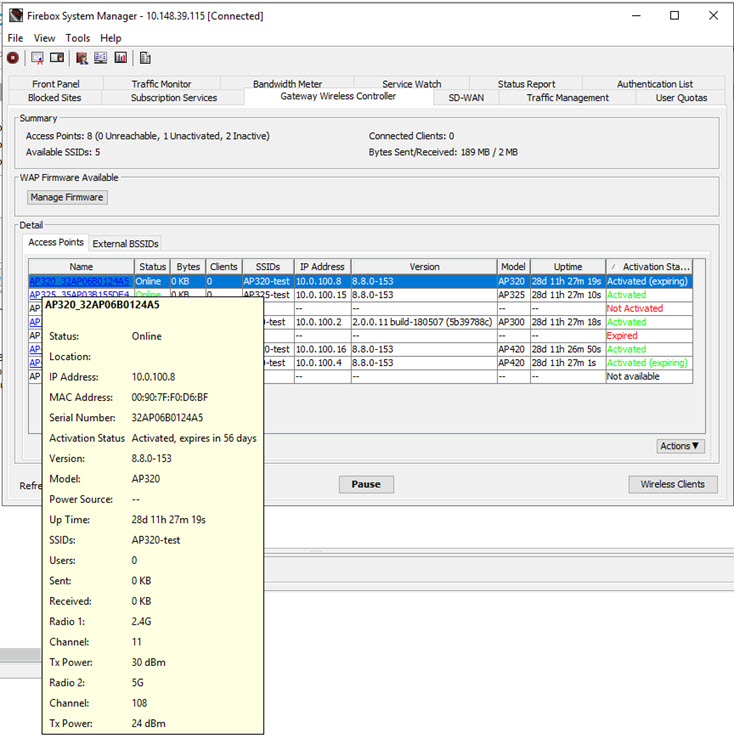Open Performance Console red chart icon

coord(120,58)
